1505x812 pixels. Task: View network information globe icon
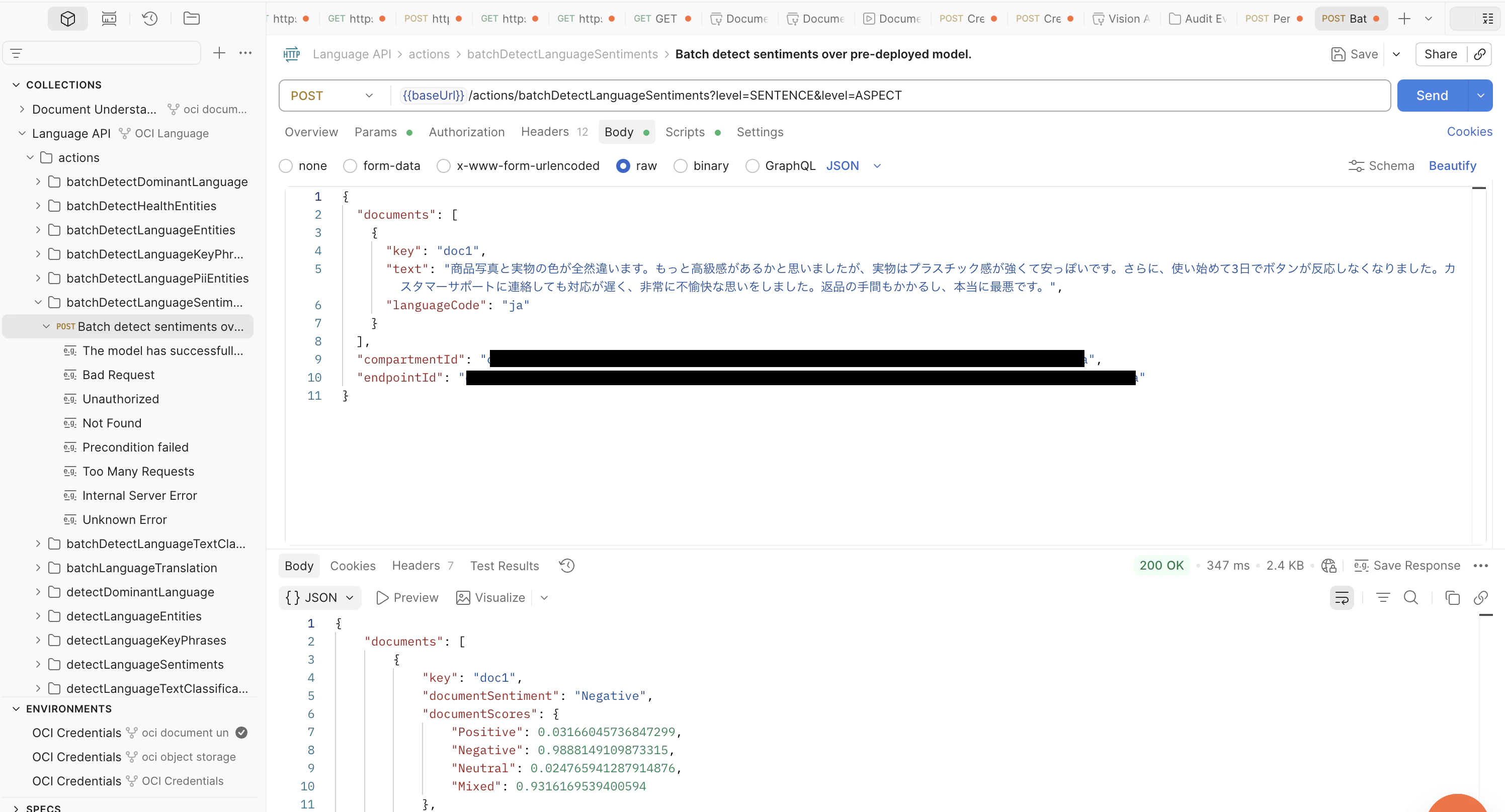click(x=1328, y=566)
